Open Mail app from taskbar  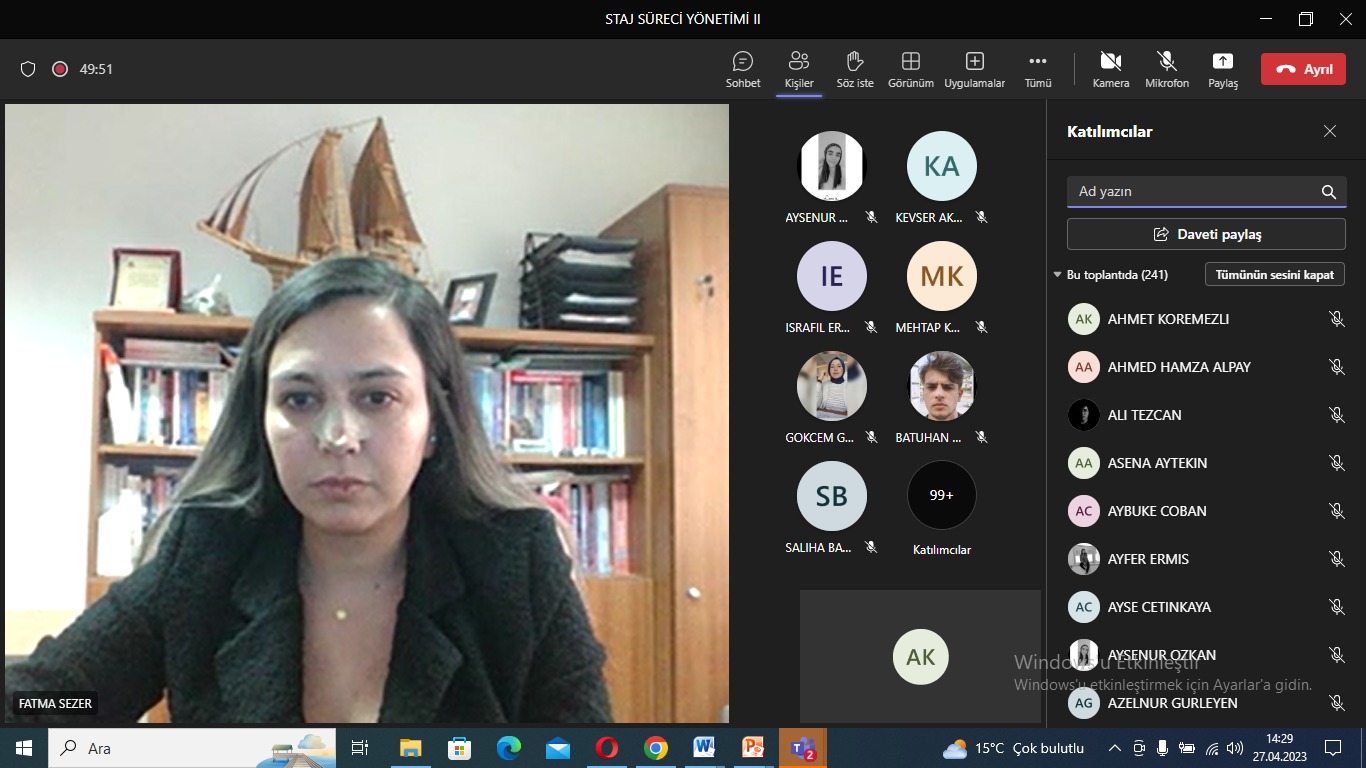pos(558,748)
